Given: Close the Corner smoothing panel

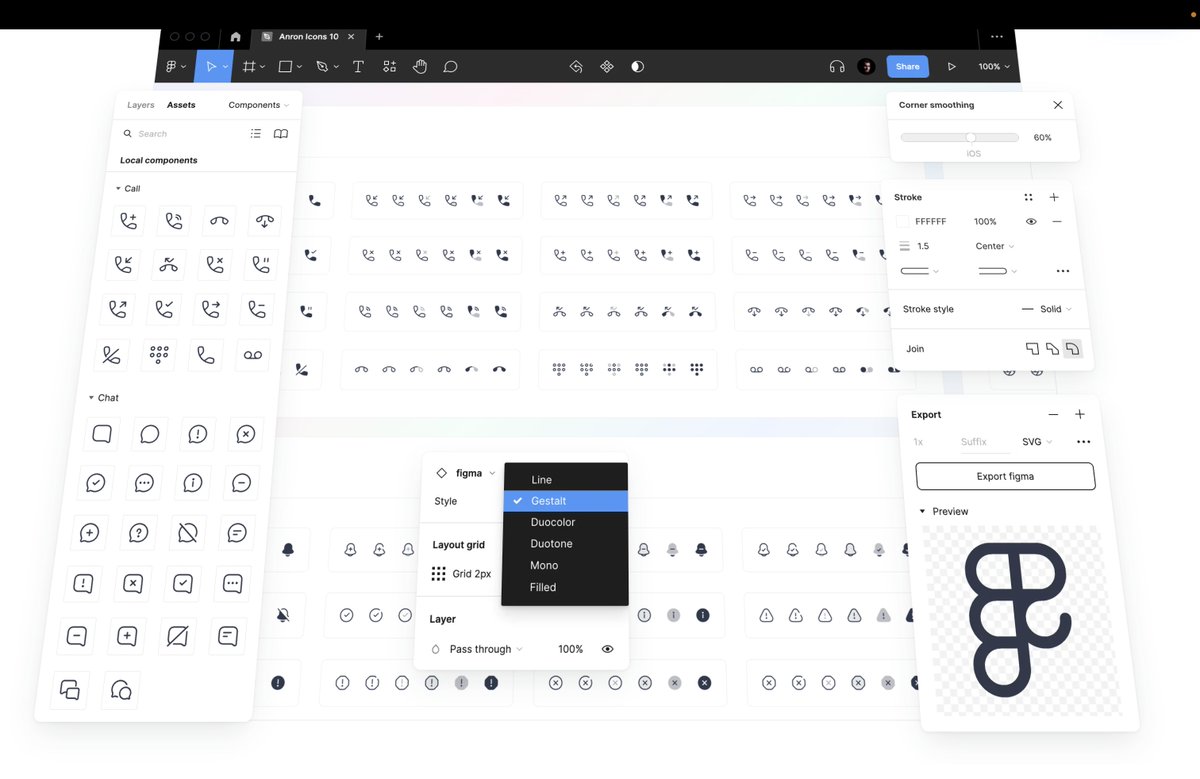Looking at the screenshot, I should 1058,105.
